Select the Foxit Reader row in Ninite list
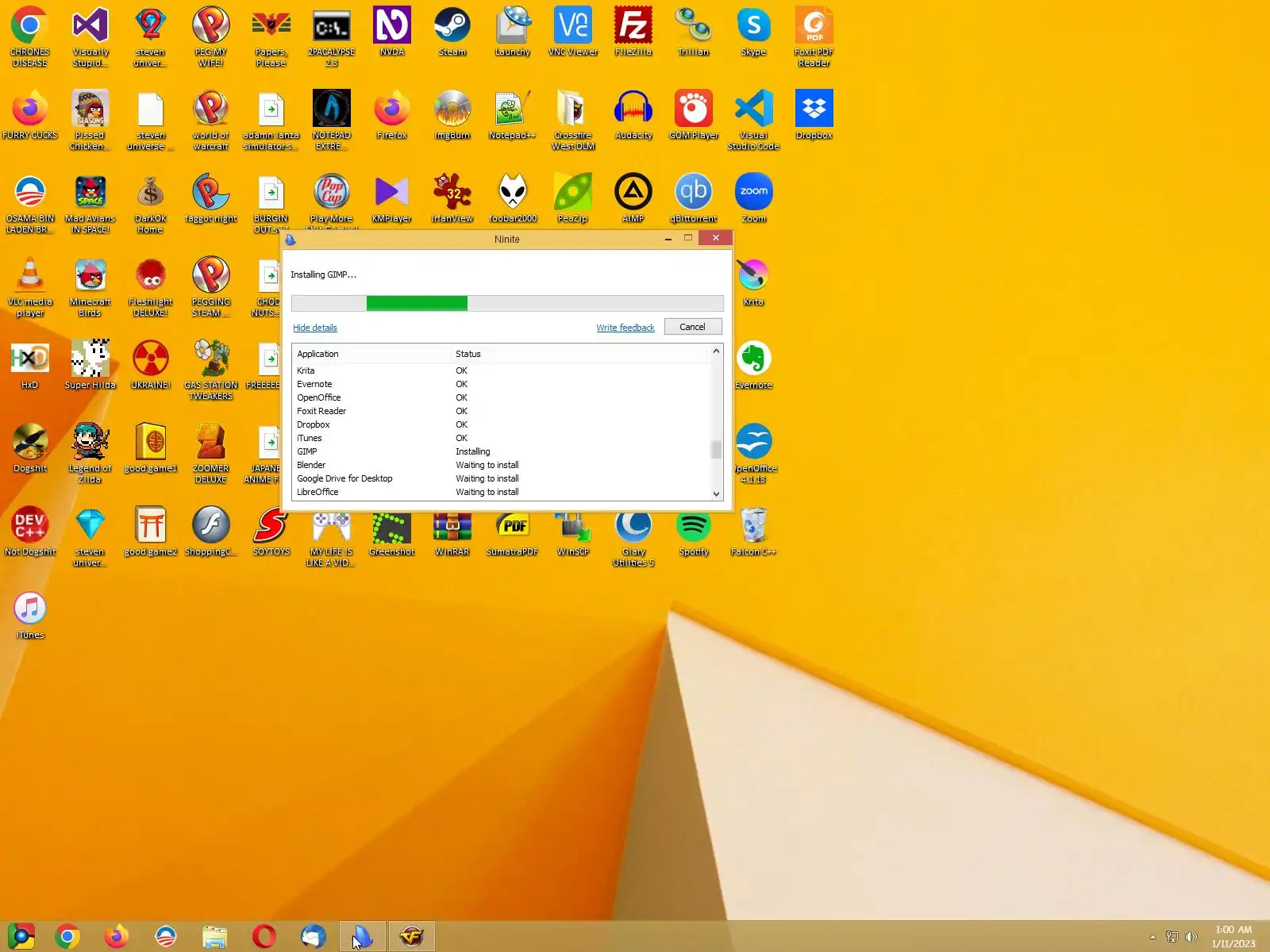This screenshot has height=952, width=1270. (501, 411)
